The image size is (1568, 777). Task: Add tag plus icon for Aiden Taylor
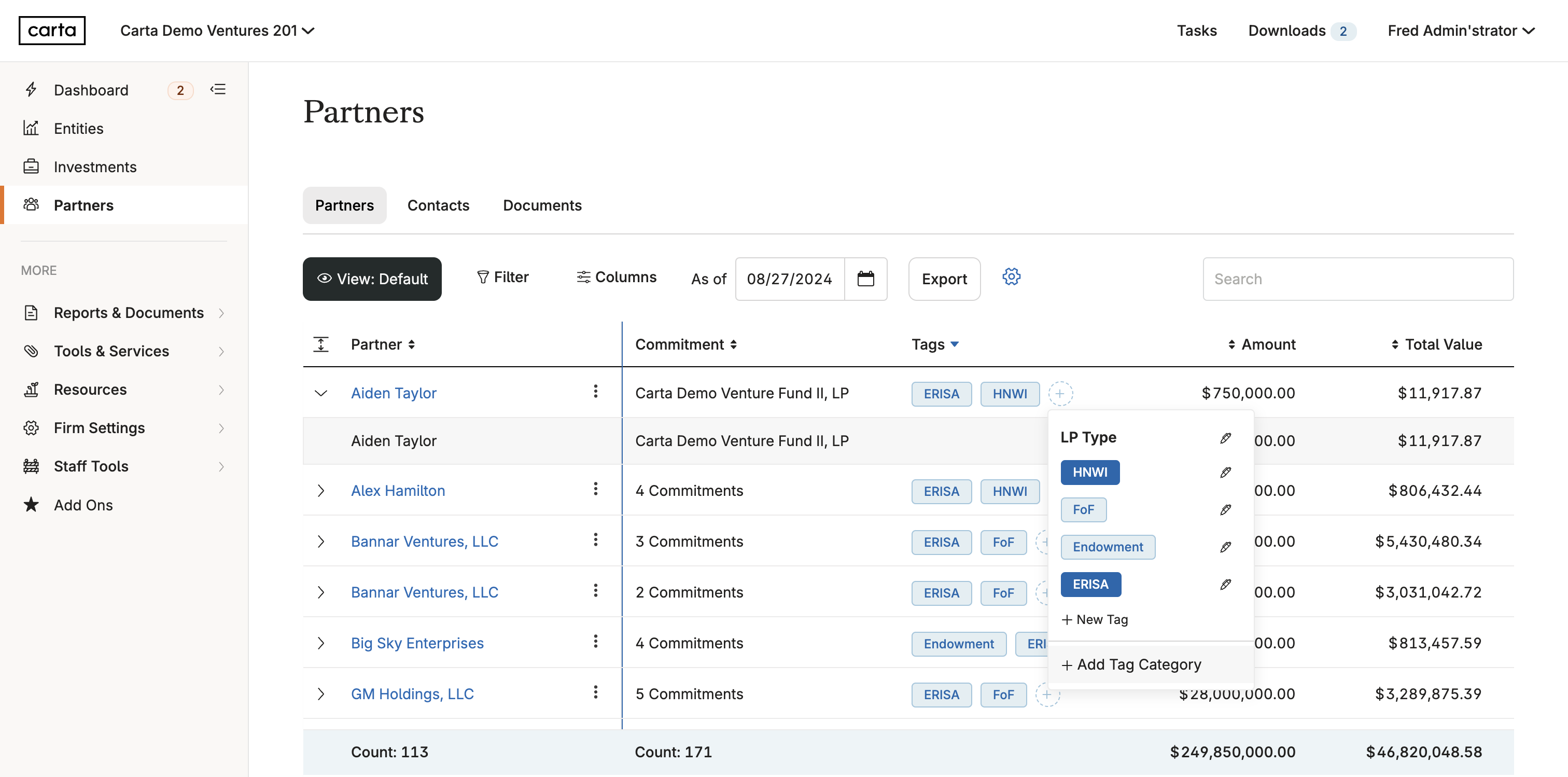click(x=1060, y=394)
